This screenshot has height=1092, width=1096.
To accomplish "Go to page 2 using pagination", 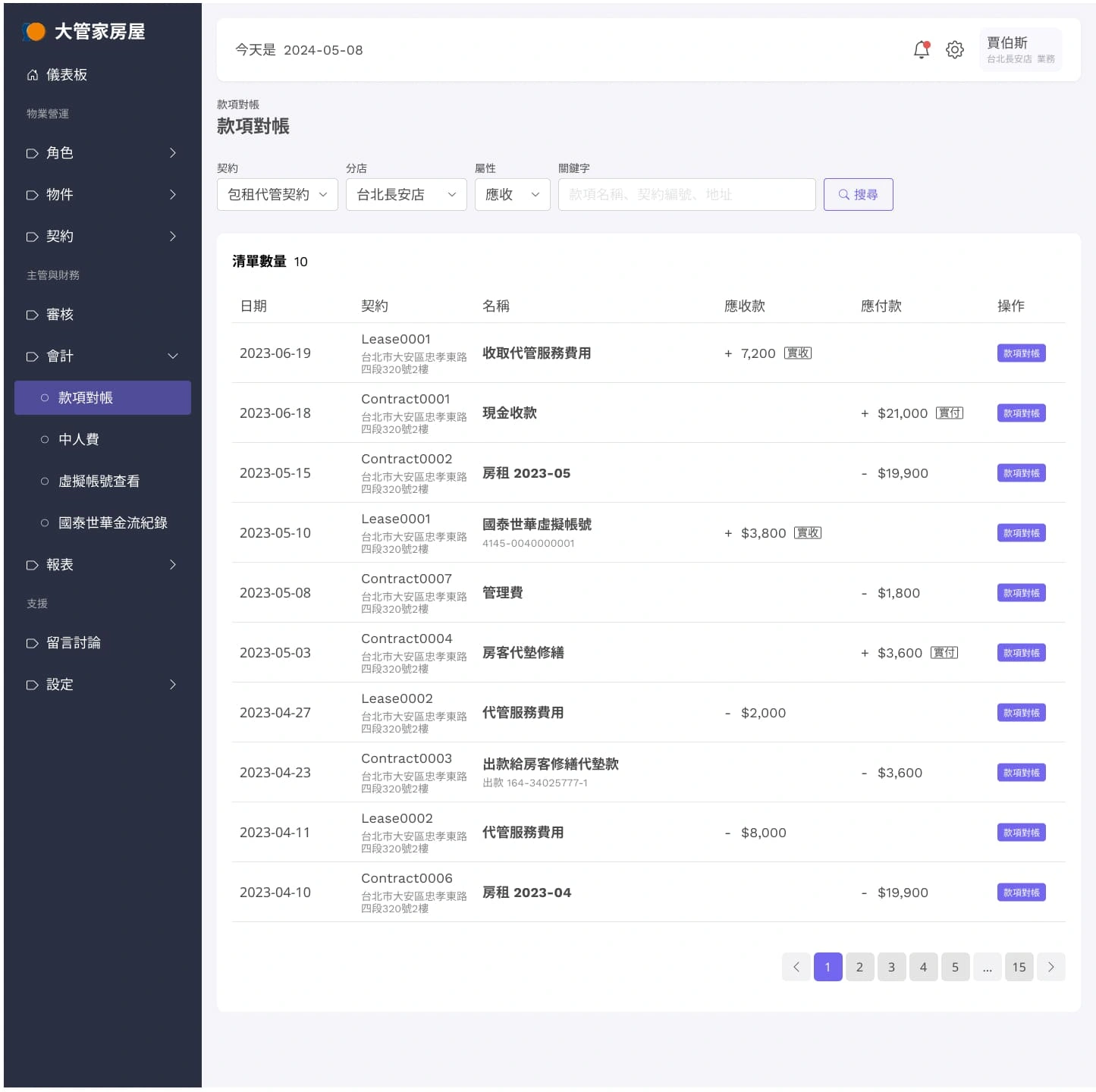I will click(859, 967).
